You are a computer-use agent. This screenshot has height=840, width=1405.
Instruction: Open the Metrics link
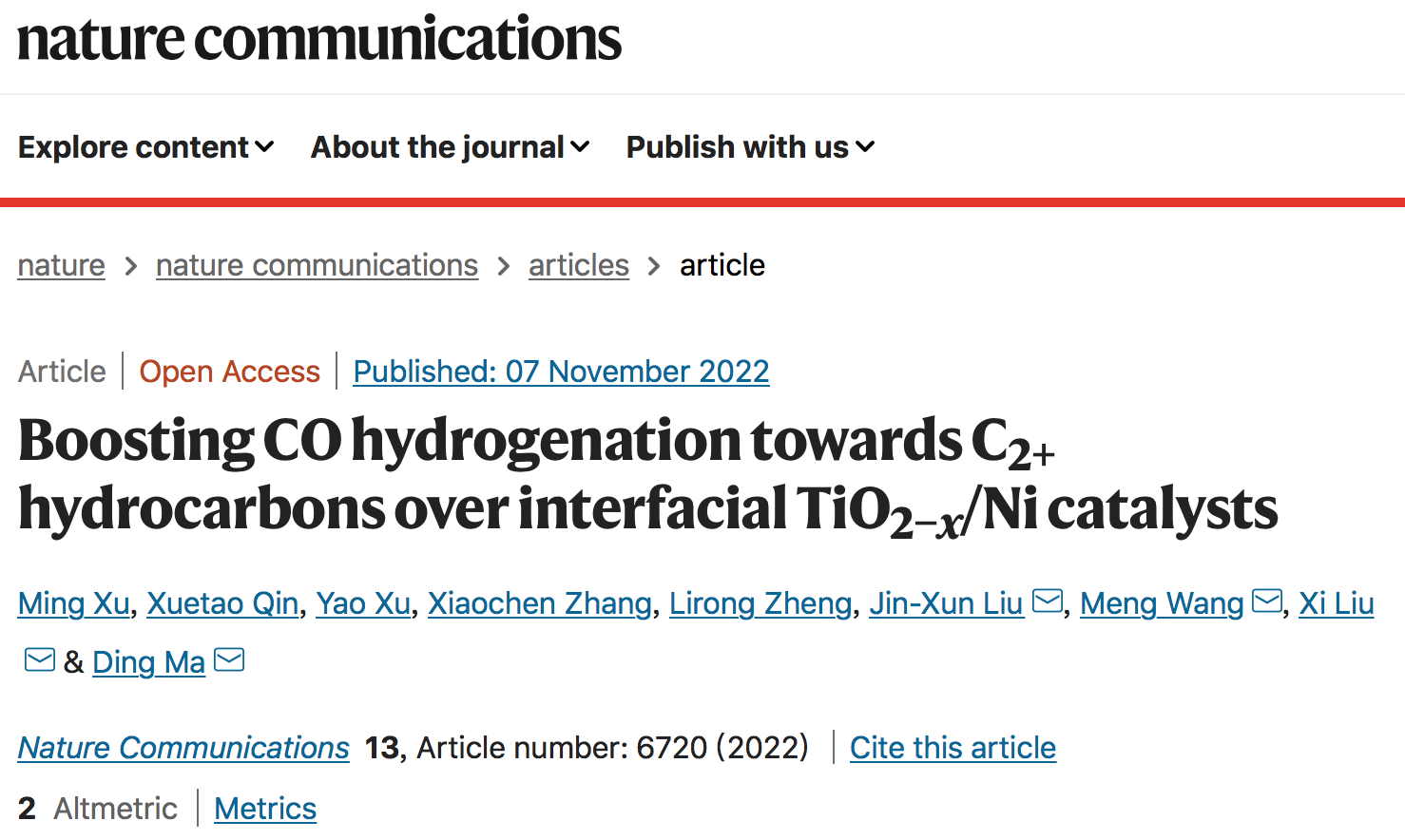coord(265,809)
